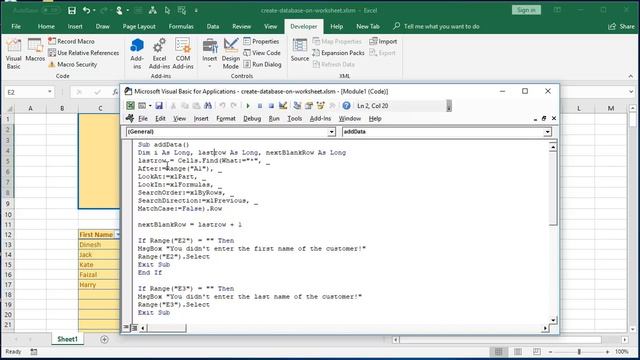Click Import in the XML group

[383, 41]
